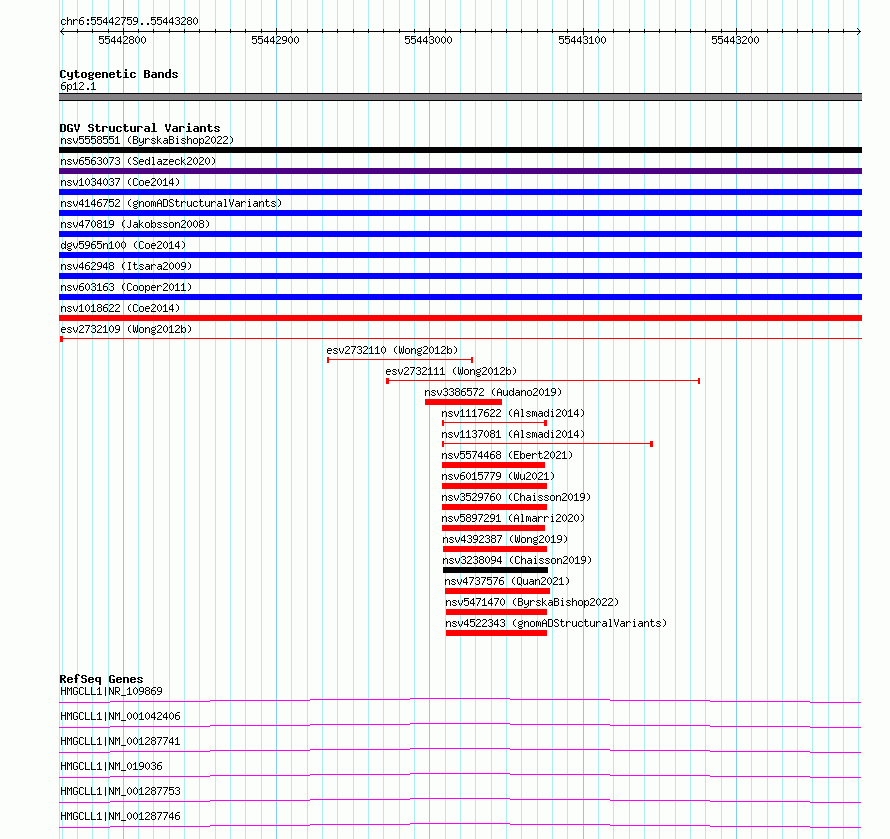This screenshot has height=839, width=890.
Task: Open variant nsv1034037 (Coe2014)
Action: [120, 182]
